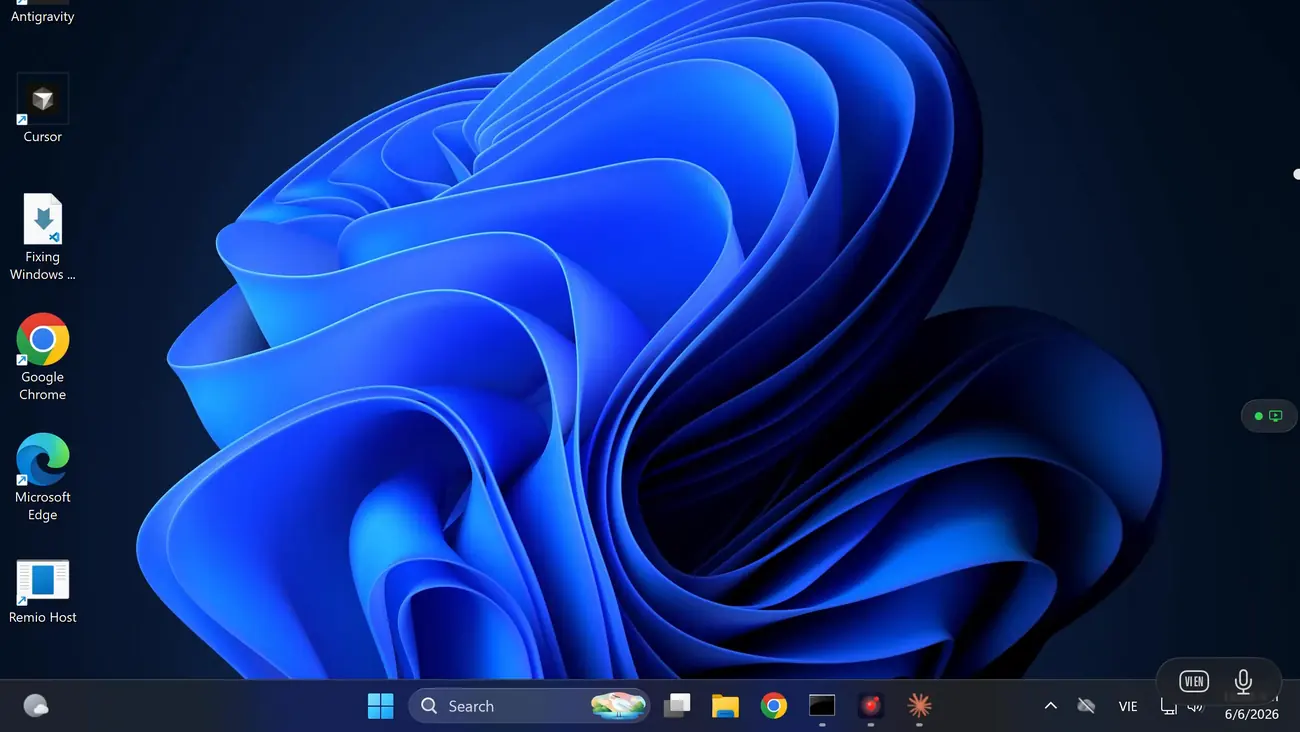Click the taskbar Search box
1300x732 pixels.
(x=529, y=706)
